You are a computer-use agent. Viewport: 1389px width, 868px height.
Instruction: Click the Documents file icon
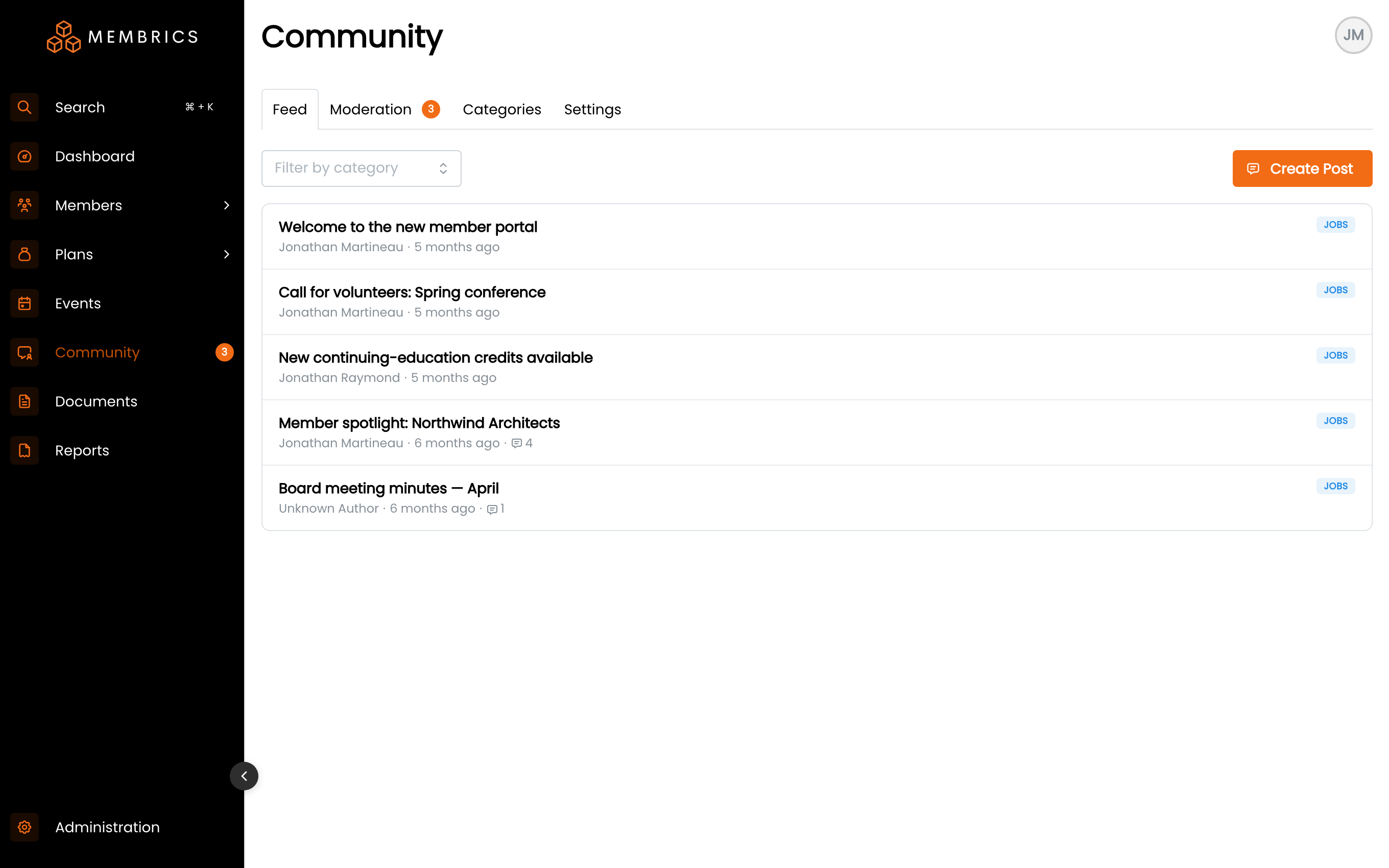pos(24,401)
